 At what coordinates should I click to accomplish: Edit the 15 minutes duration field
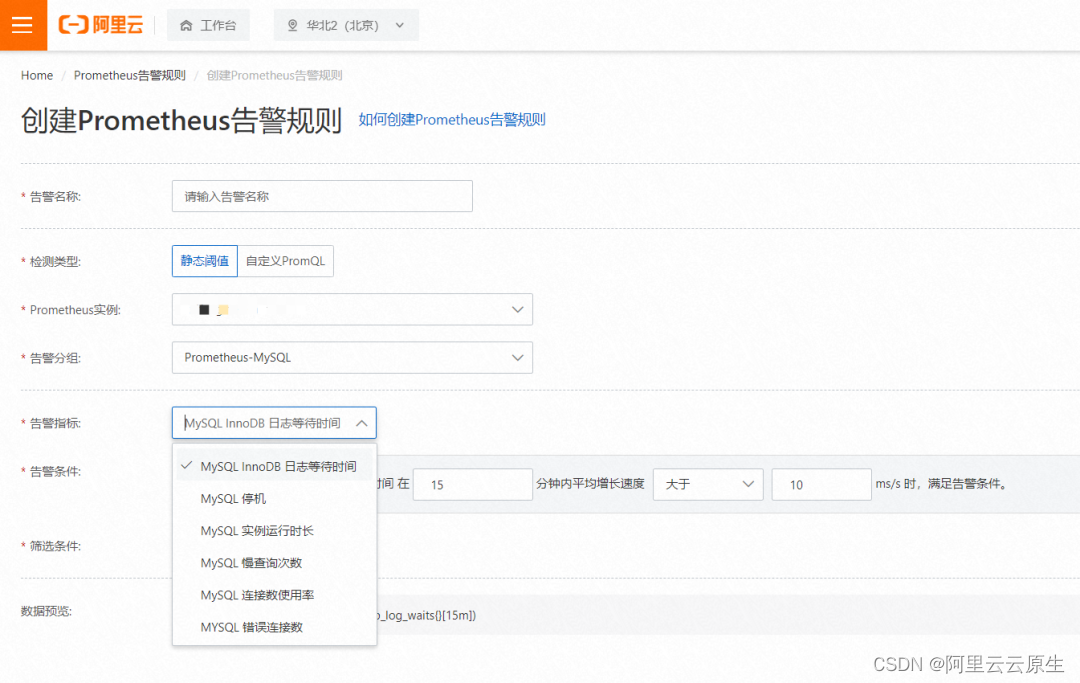tap(472, 485)
